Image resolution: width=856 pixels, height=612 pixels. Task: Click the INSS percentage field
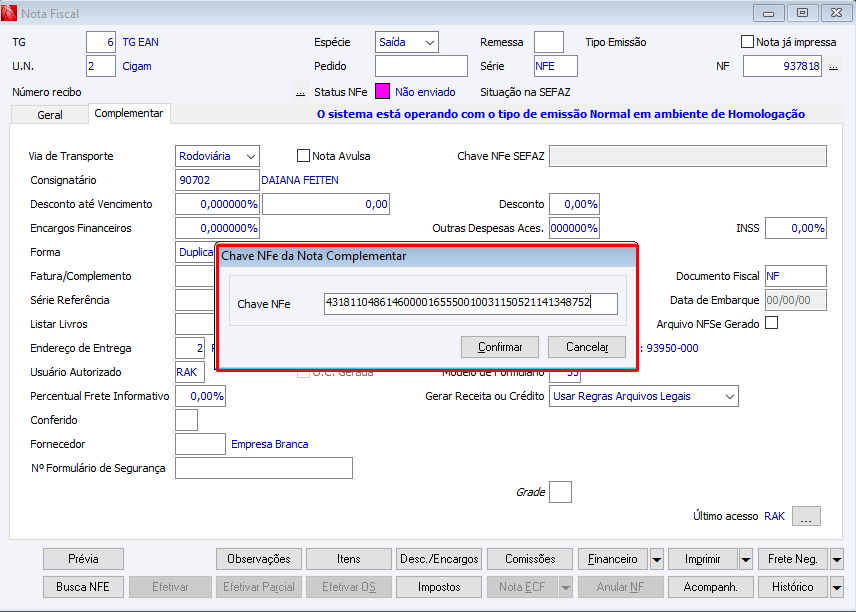pyautogui.click(x=796, y=228)
